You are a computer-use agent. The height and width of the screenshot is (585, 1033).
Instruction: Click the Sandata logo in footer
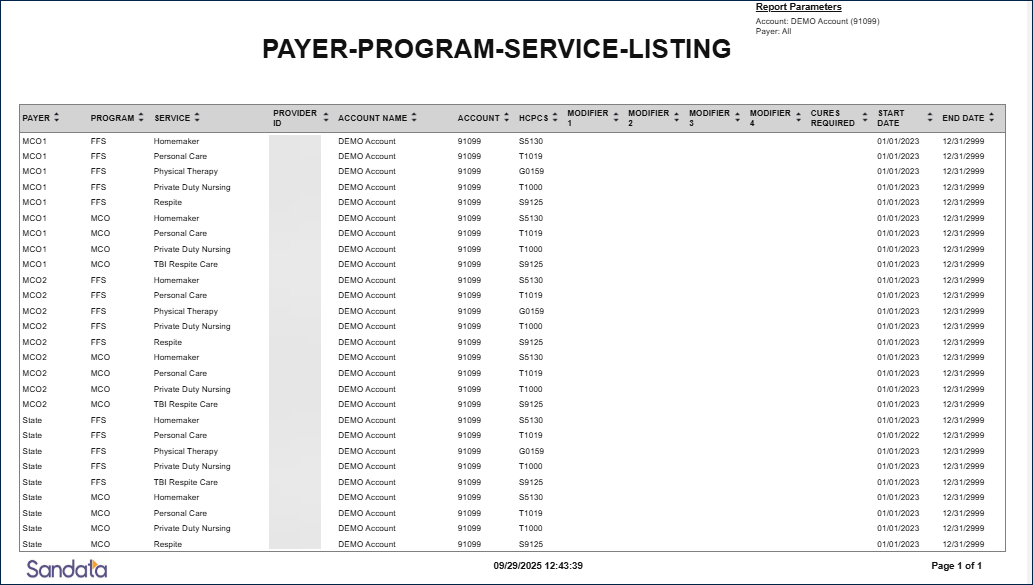tap(66, 569)
